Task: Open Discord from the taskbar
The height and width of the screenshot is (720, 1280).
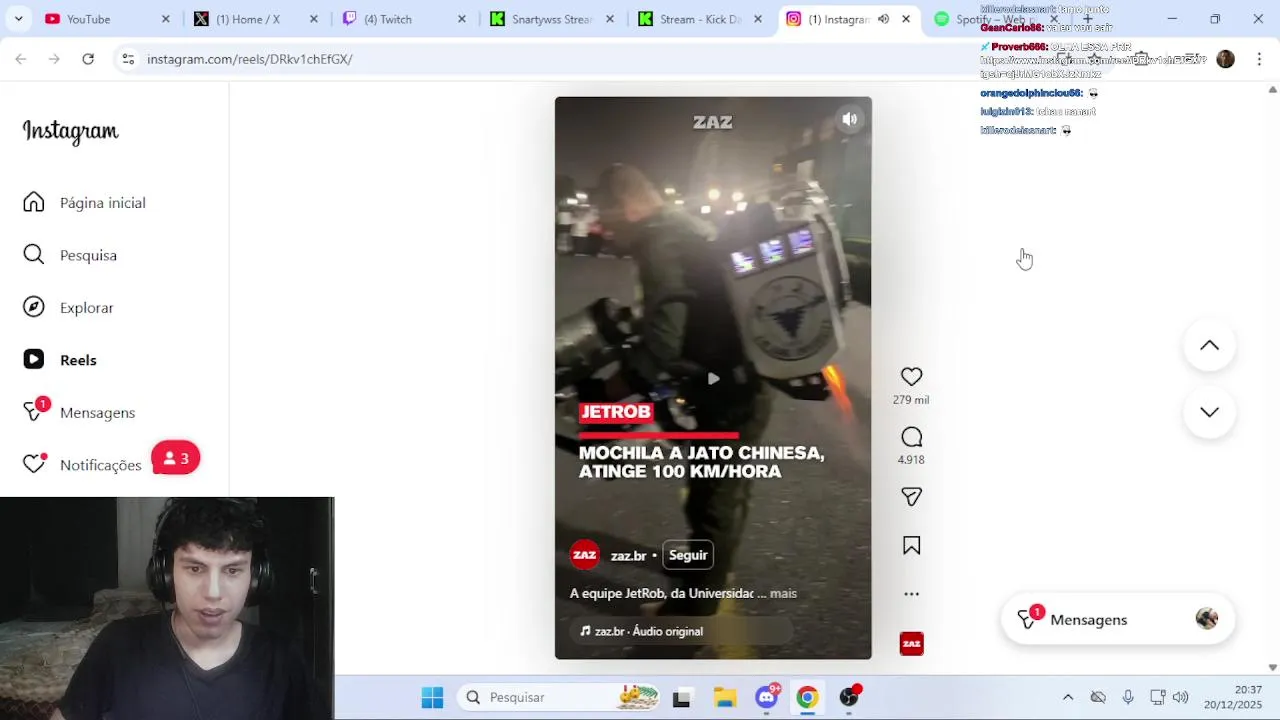Action: 767,697
